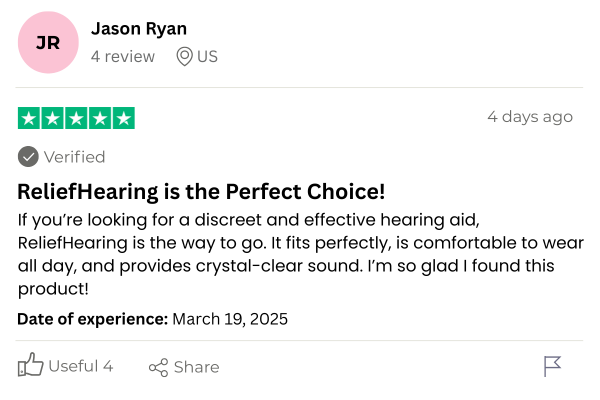Click the thumbs-up Useful icon
600x400 pixels.
pyautogui.click(x=31, y=366)
